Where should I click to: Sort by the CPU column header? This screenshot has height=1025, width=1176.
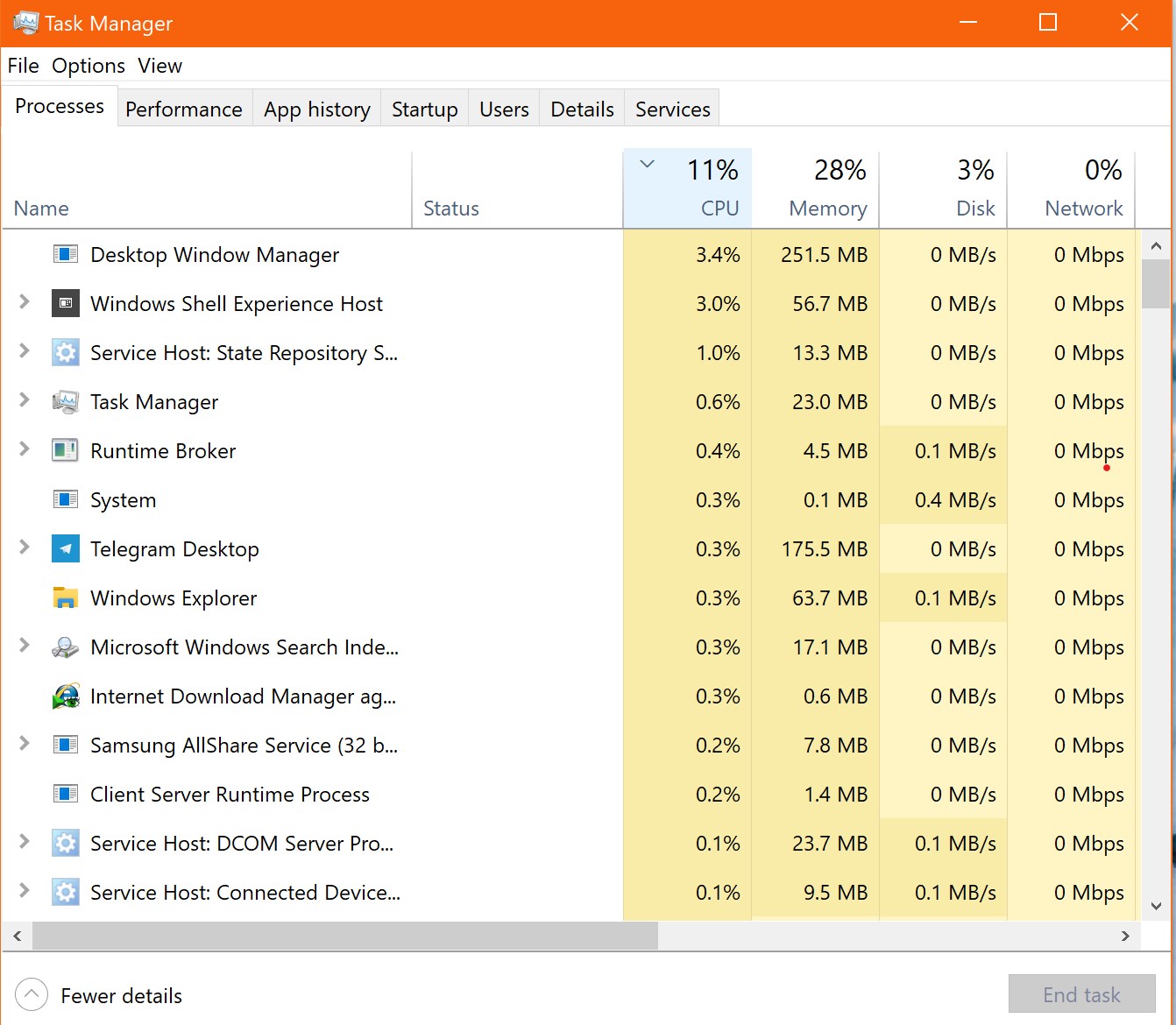pyautogui.click(x=687, y=188)
